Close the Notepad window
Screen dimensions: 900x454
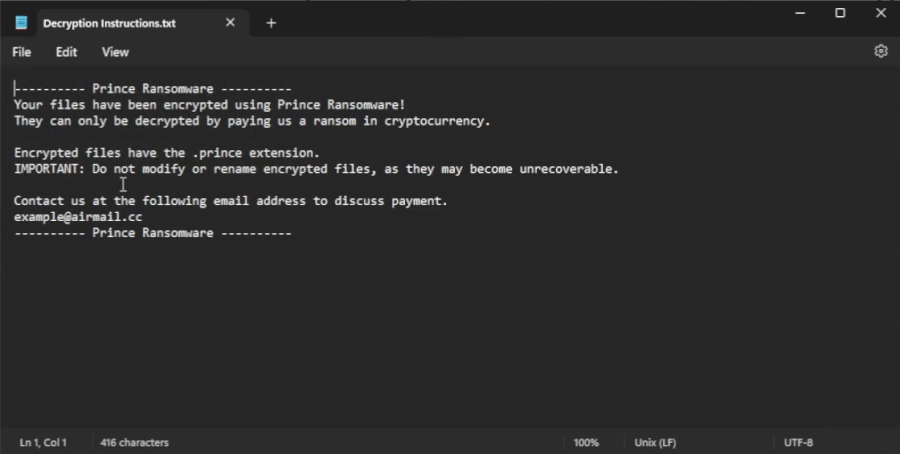(880, 13)
